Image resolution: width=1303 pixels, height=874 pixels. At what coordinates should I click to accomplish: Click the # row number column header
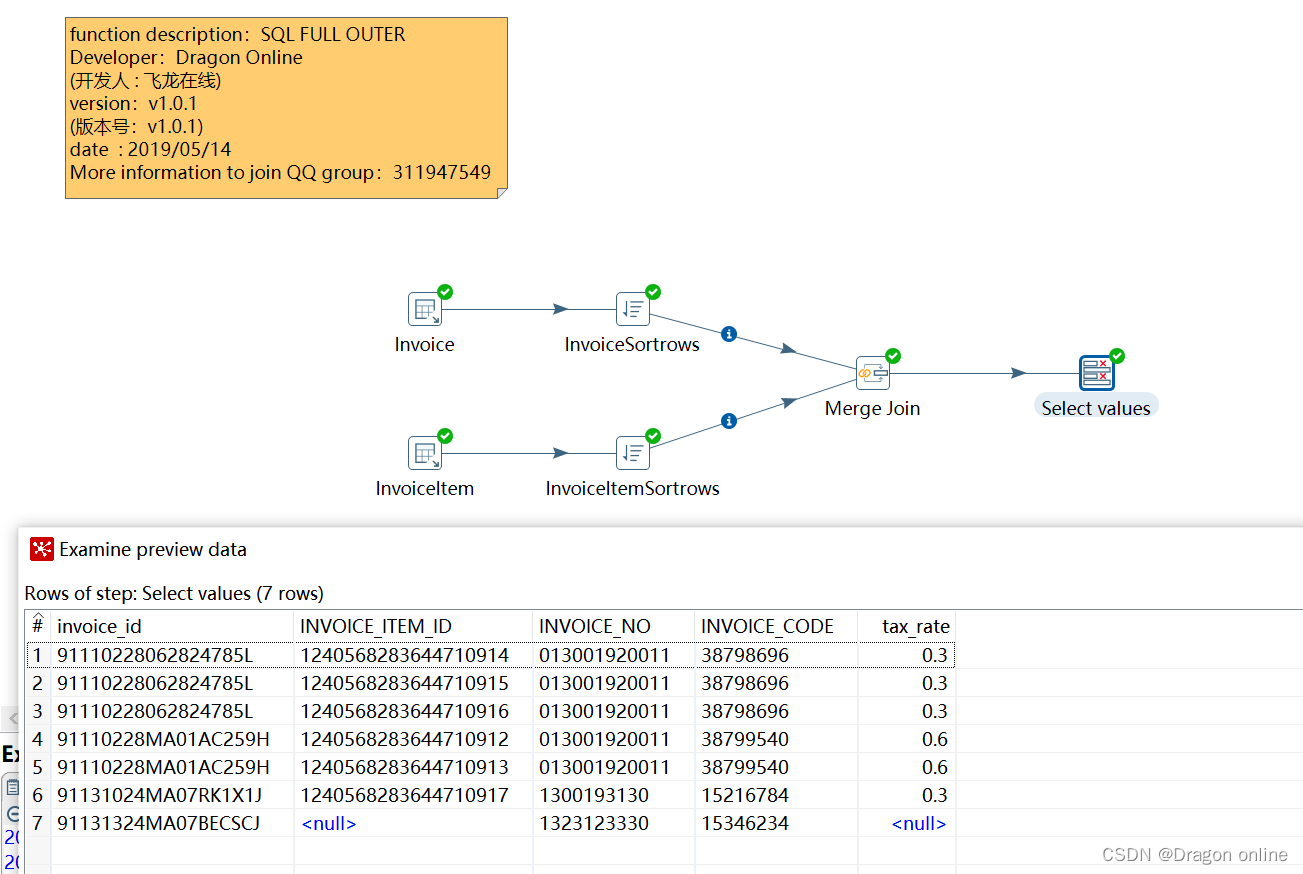click(38, 626)
